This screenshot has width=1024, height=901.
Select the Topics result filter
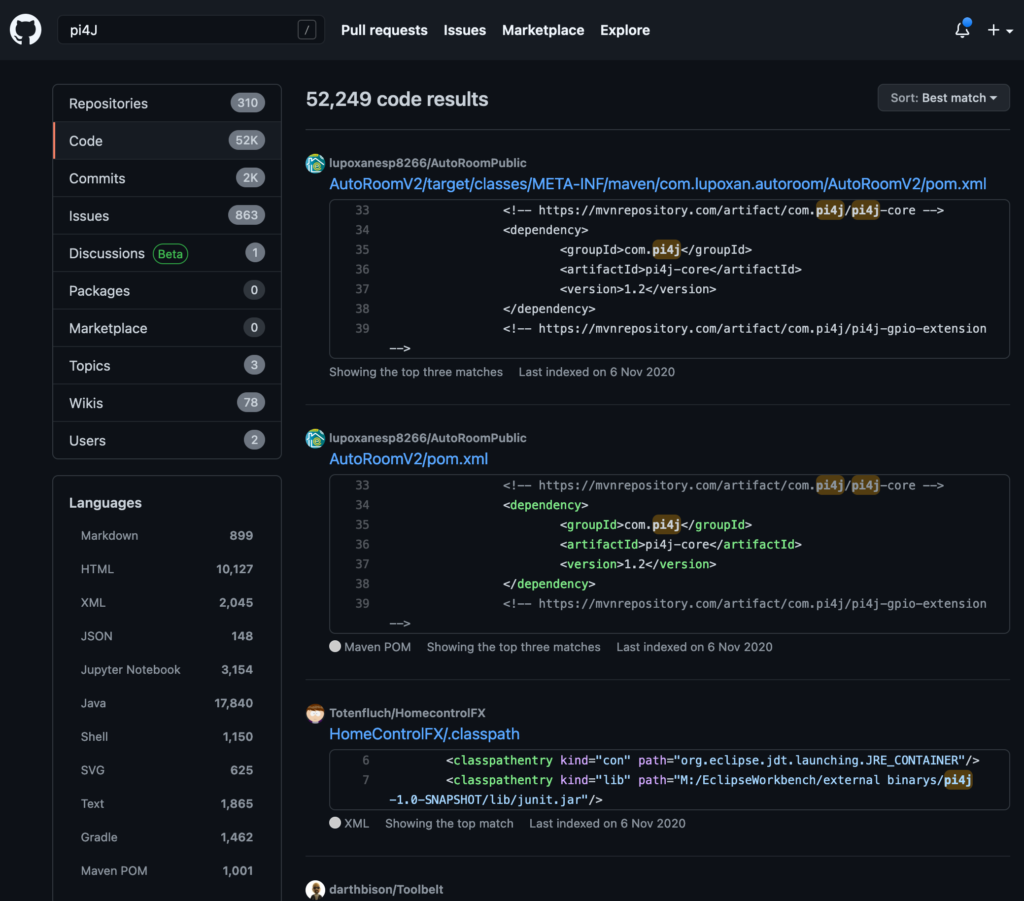[x=167, y=366]
